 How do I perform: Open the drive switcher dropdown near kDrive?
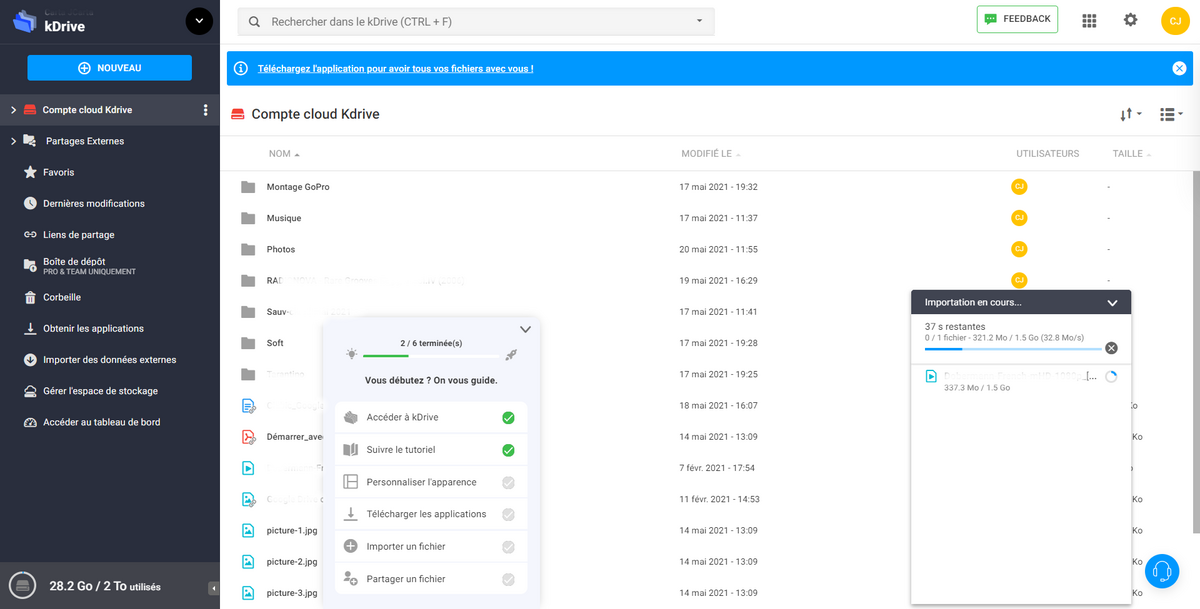coord(199,21)
